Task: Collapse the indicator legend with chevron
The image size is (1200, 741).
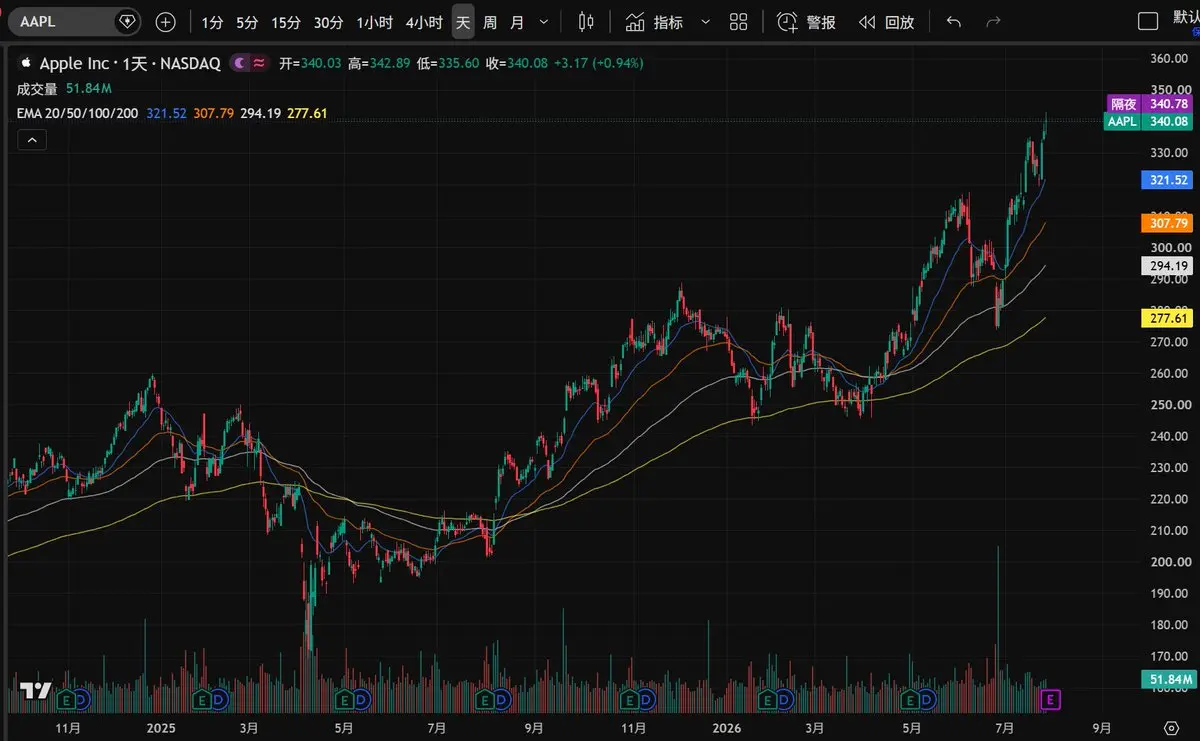Action: pyautogui.click(x=32, y=141)
